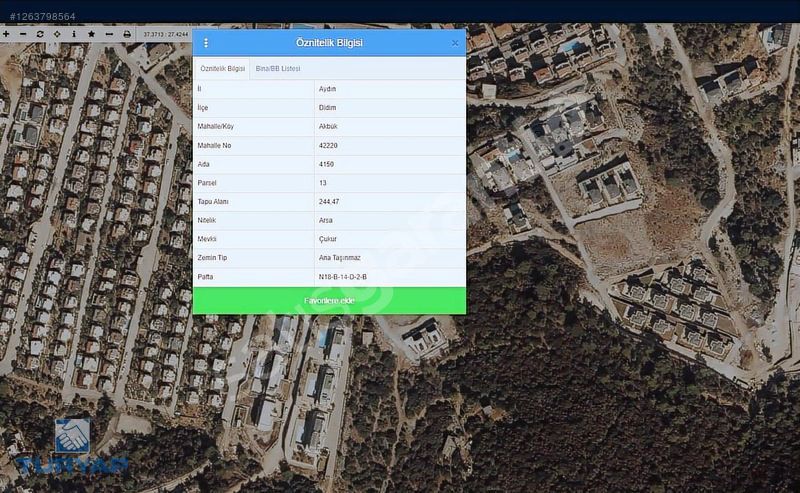The image size is (800, 493).
Task: Click the coordinates readout 37.3713 : 27.4244
Action: pyautogui.click(x=165, y=34)
